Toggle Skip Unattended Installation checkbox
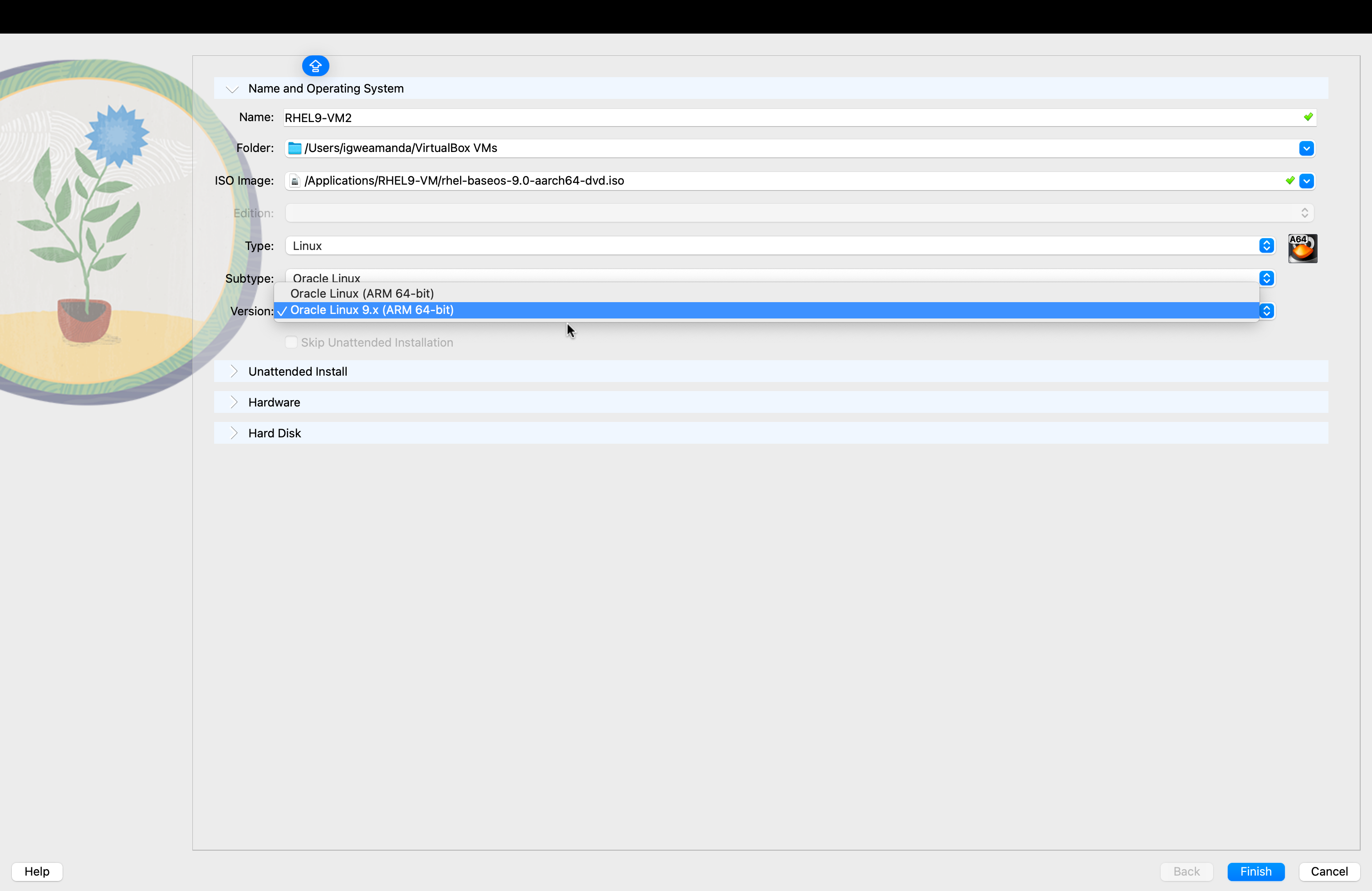Viewport: 1372px width, 891px height. 291,343
